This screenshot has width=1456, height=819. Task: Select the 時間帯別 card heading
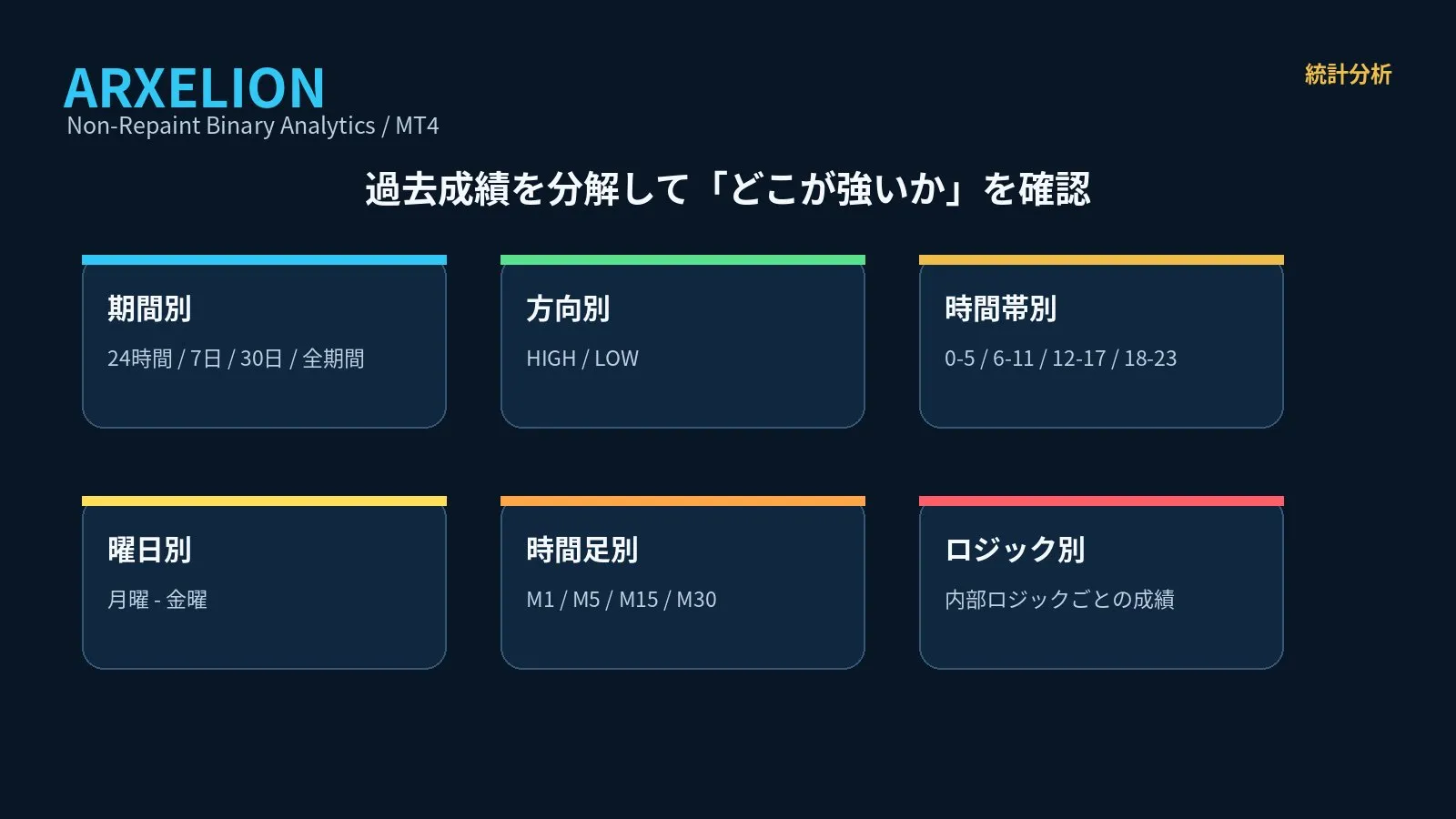[x=1000, y=308]
